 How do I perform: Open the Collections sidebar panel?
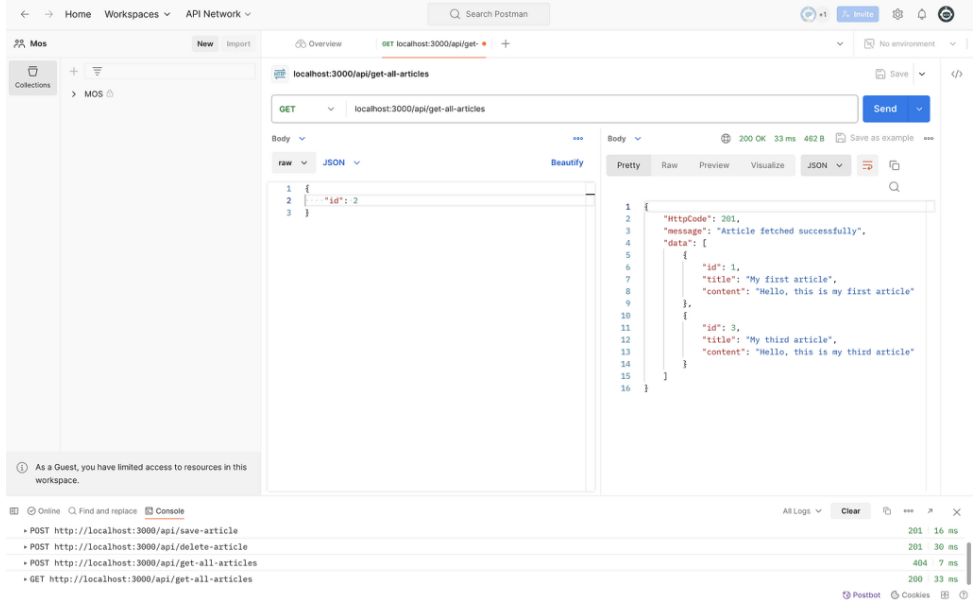point(32,77)
